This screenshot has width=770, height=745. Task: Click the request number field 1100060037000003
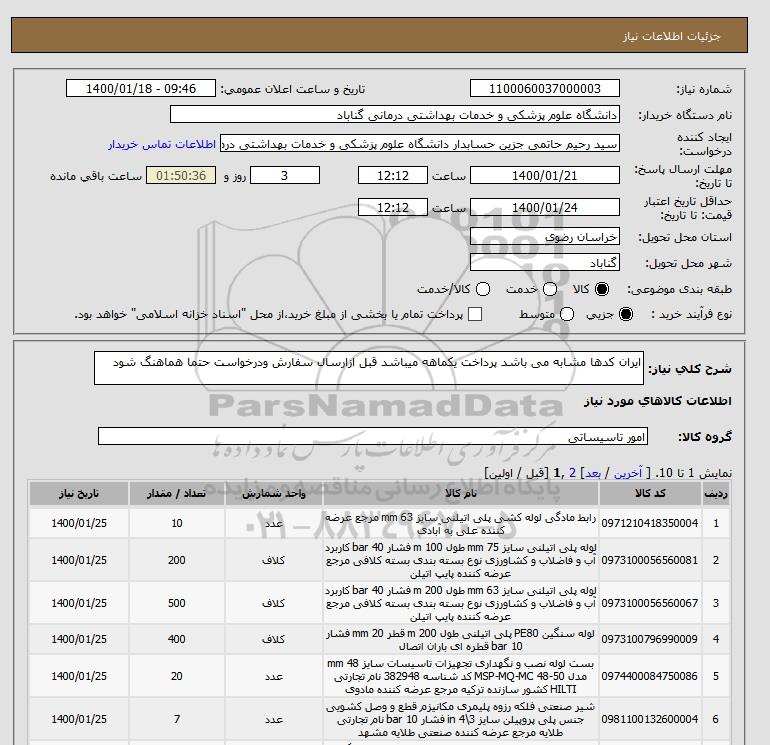pos(545,88)
